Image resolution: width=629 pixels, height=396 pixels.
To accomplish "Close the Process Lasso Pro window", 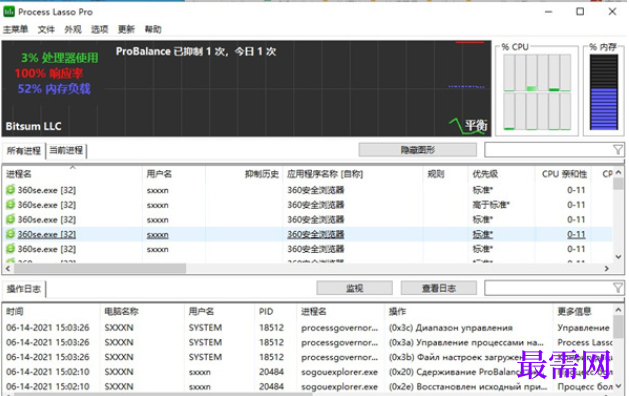I will (x=612, y=12).
